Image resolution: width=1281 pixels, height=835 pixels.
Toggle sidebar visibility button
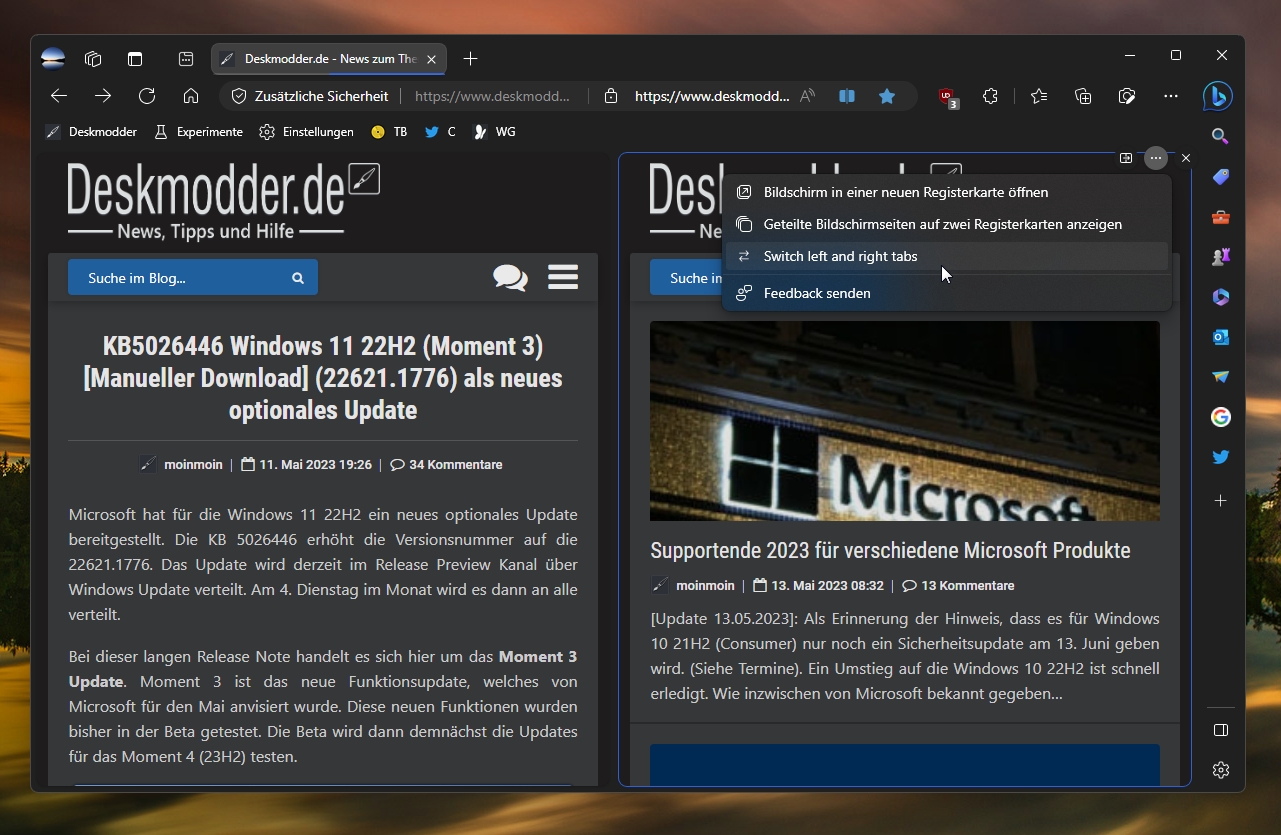click(1220, 730)
